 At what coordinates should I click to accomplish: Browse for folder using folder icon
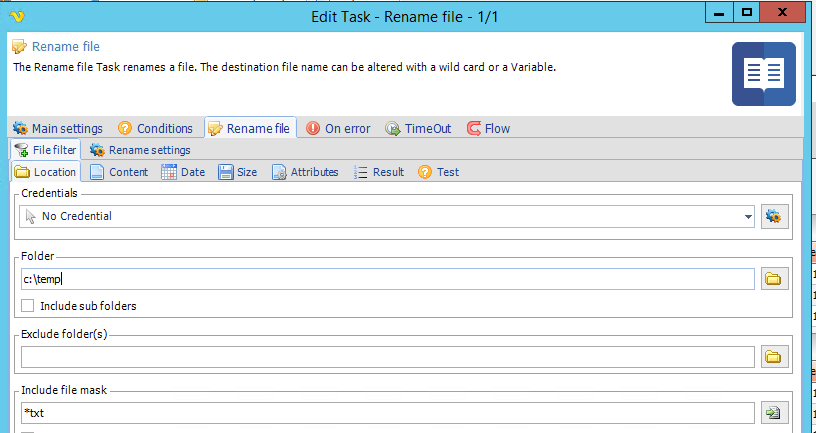click(x=771, y=279)
